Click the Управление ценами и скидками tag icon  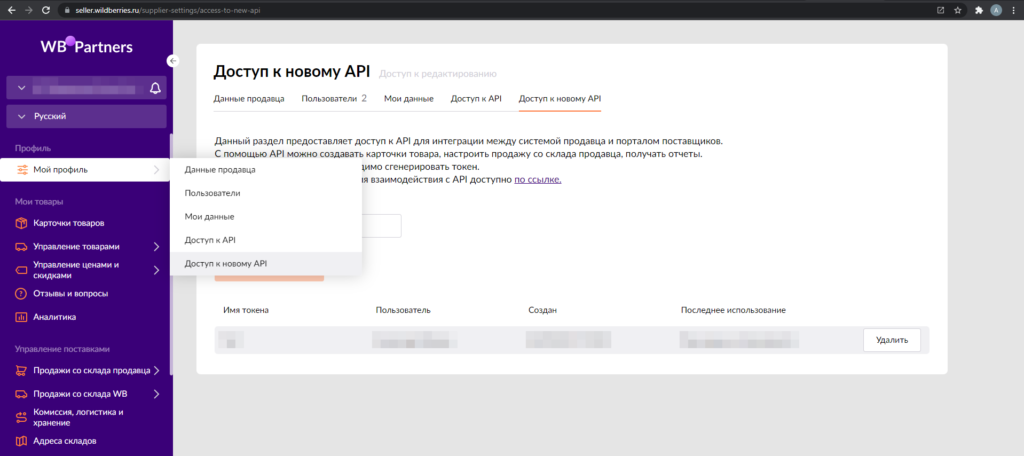(x=22, y=270)
